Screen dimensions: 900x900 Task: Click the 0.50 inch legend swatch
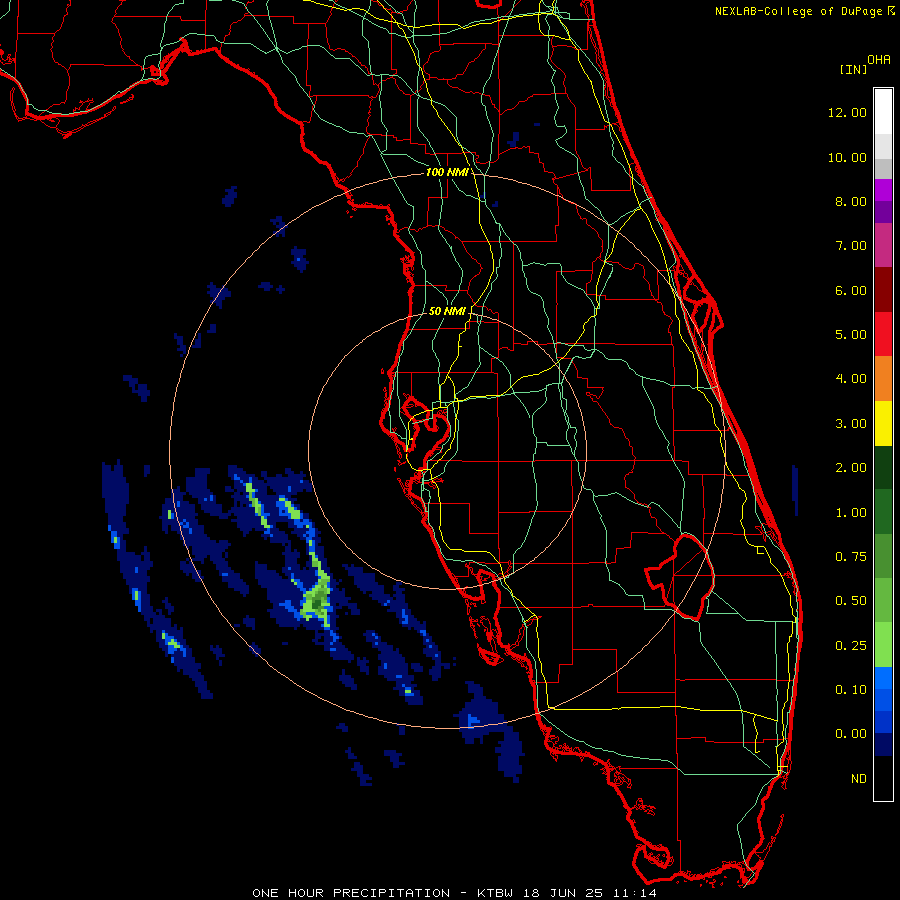[x=883, y=600]
